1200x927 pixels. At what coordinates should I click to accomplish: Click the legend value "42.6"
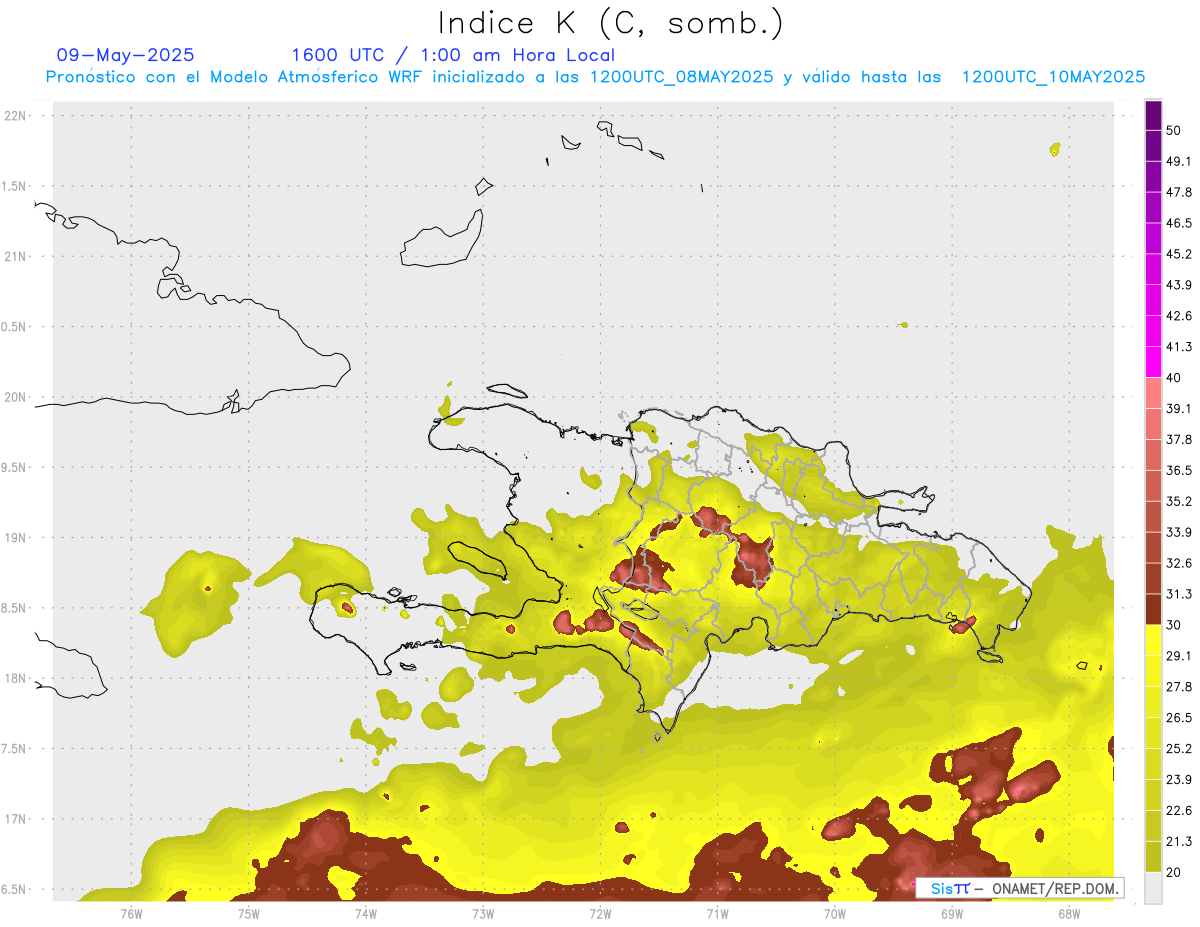pyautogui.click(x=1180, y=316)
